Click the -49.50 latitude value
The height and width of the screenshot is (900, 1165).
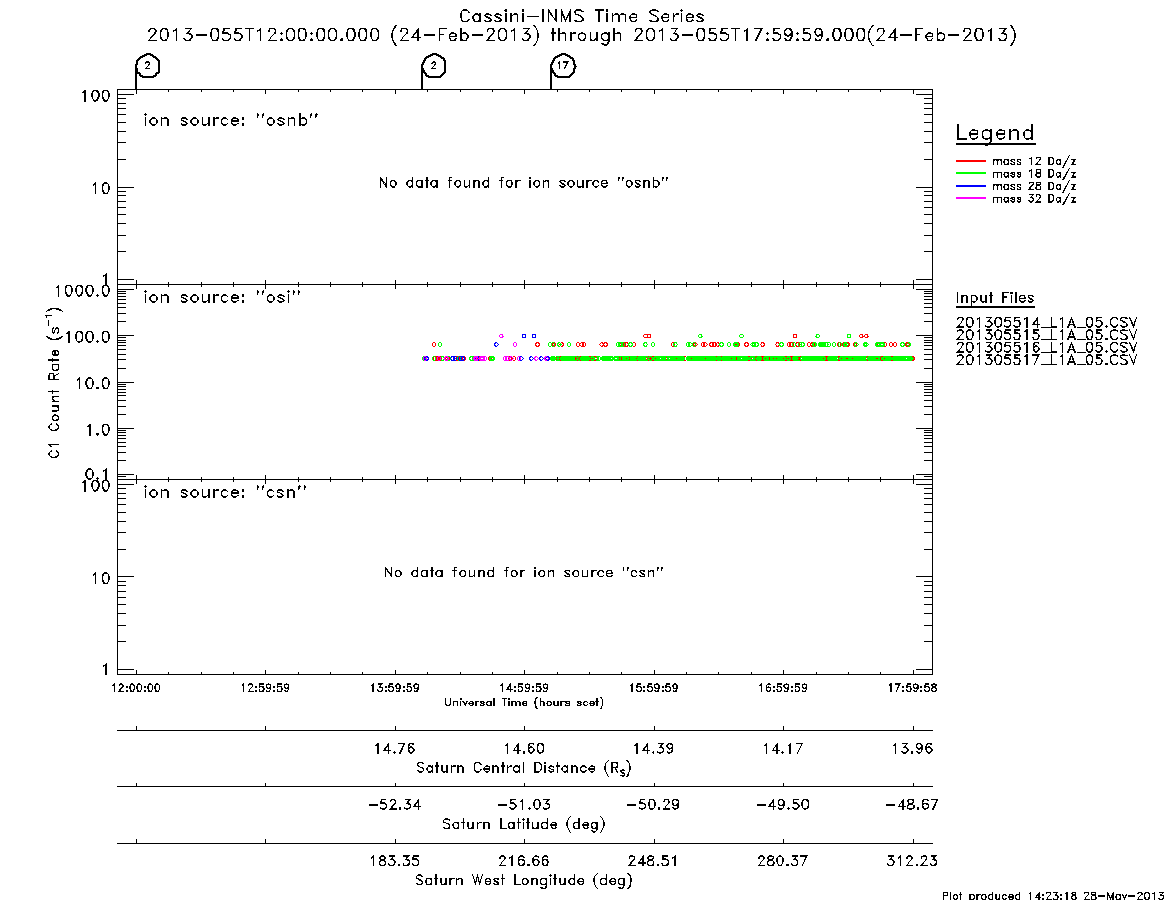point(783,805)
